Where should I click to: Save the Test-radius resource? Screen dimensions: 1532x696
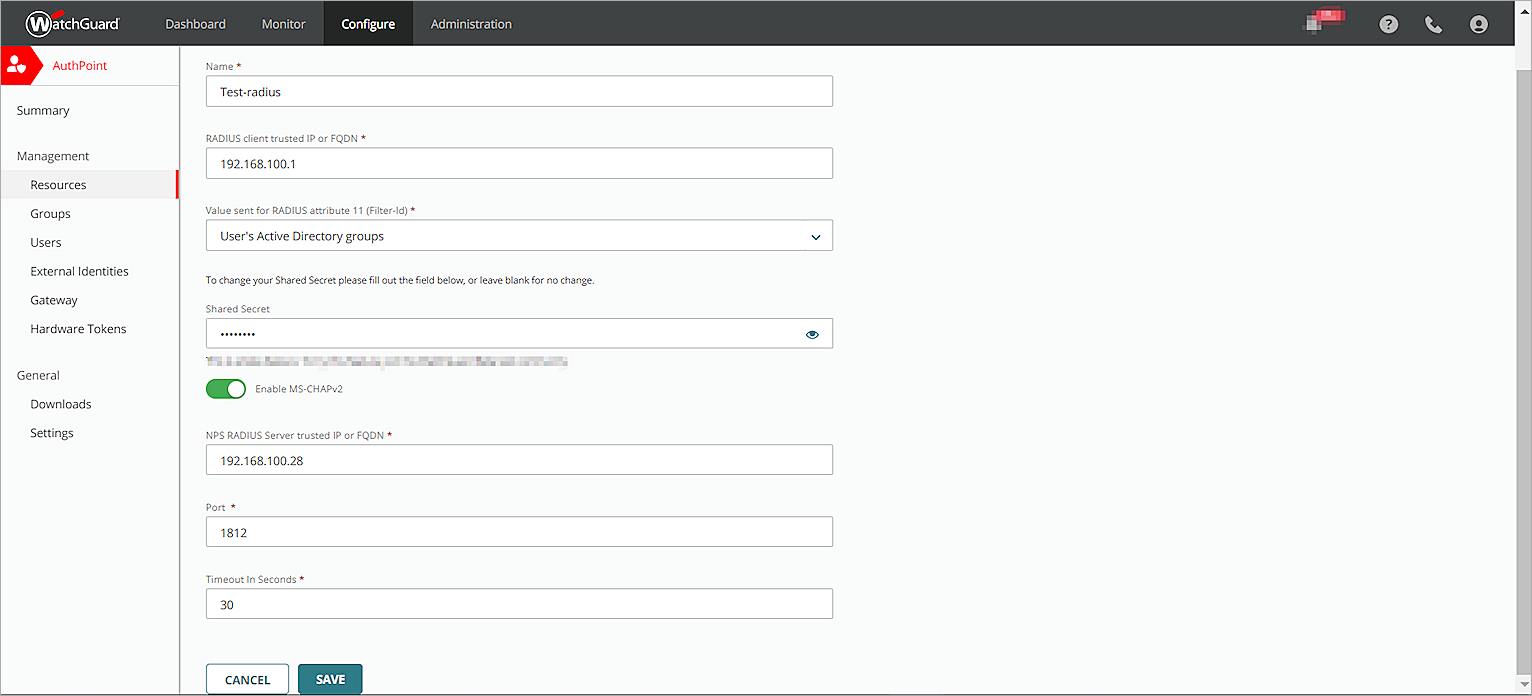point(330,679)
